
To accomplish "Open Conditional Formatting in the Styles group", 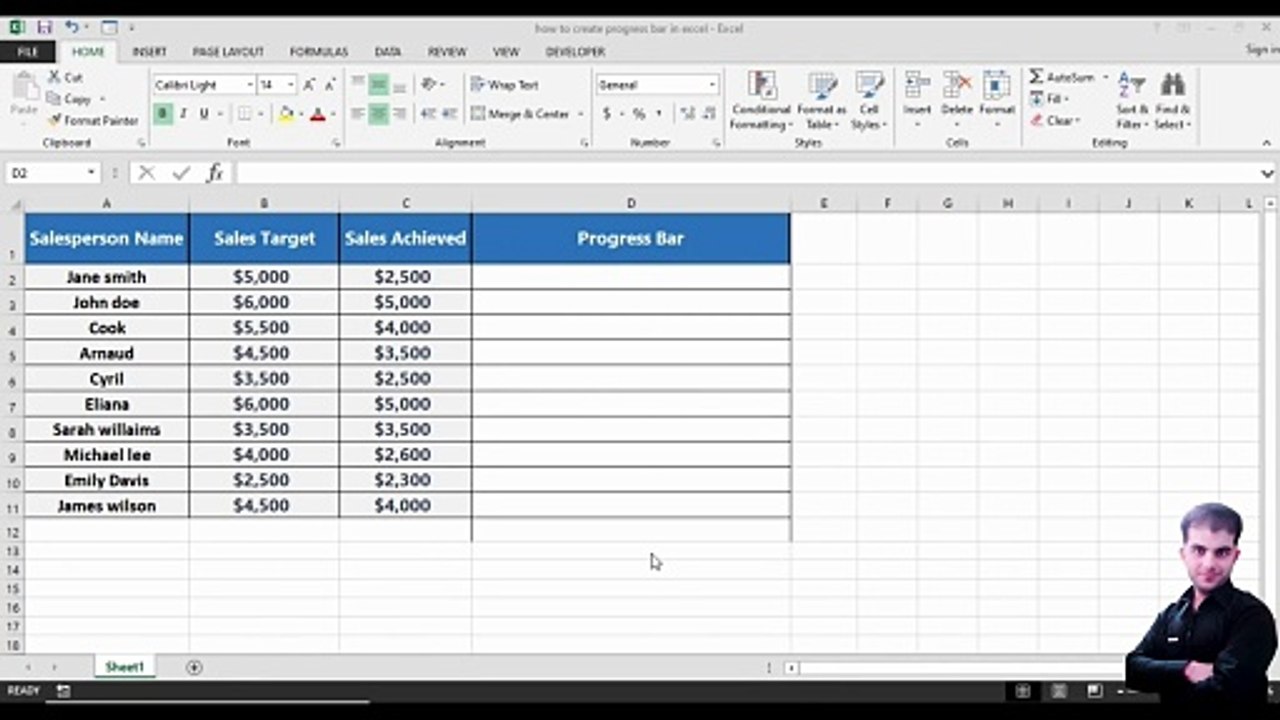I will (761, 101).
